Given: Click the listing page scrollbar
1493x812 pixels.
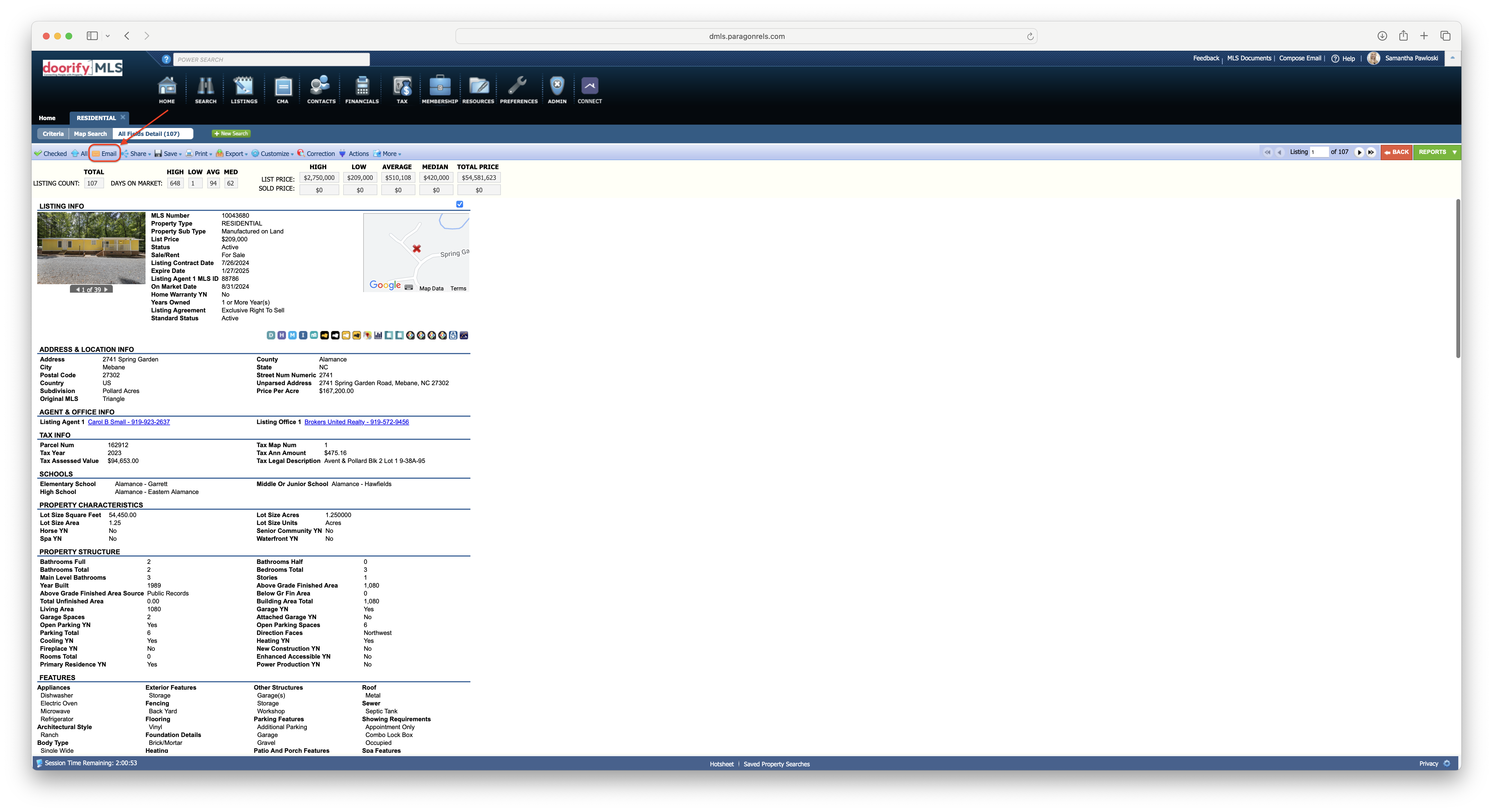Looking at the screenshot, I should coord(1458,278).
